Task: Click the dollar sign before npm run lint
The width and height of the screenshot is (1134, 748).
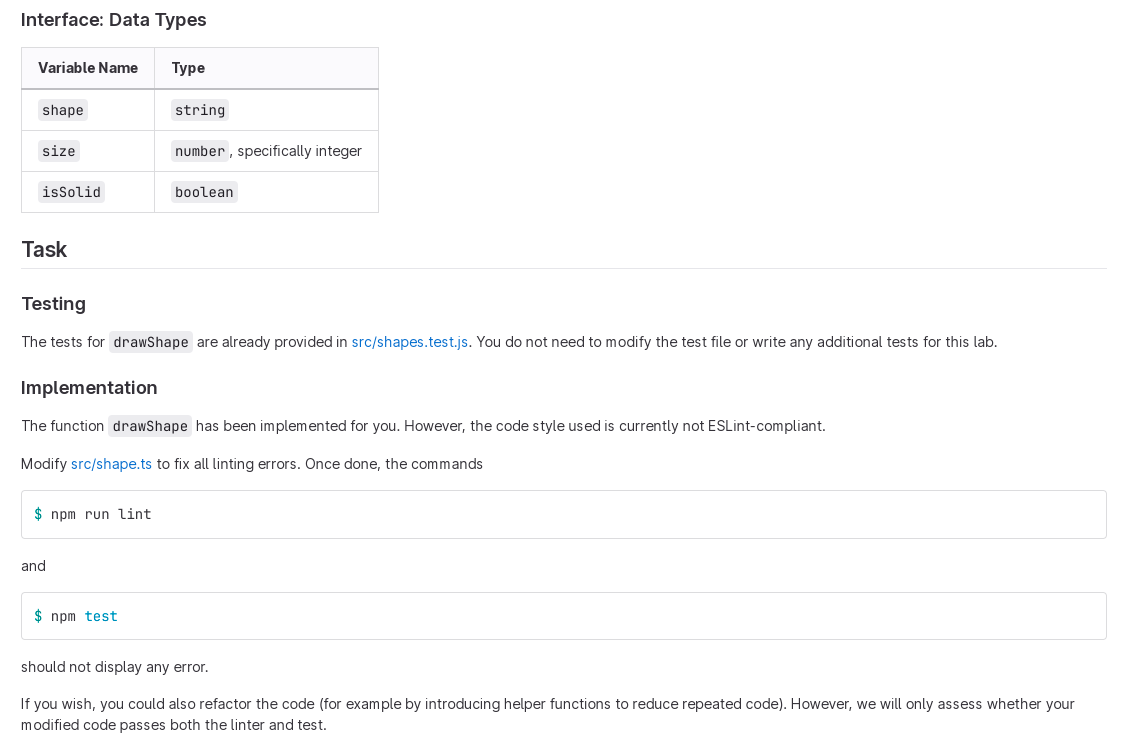Action: coord(38,514)
